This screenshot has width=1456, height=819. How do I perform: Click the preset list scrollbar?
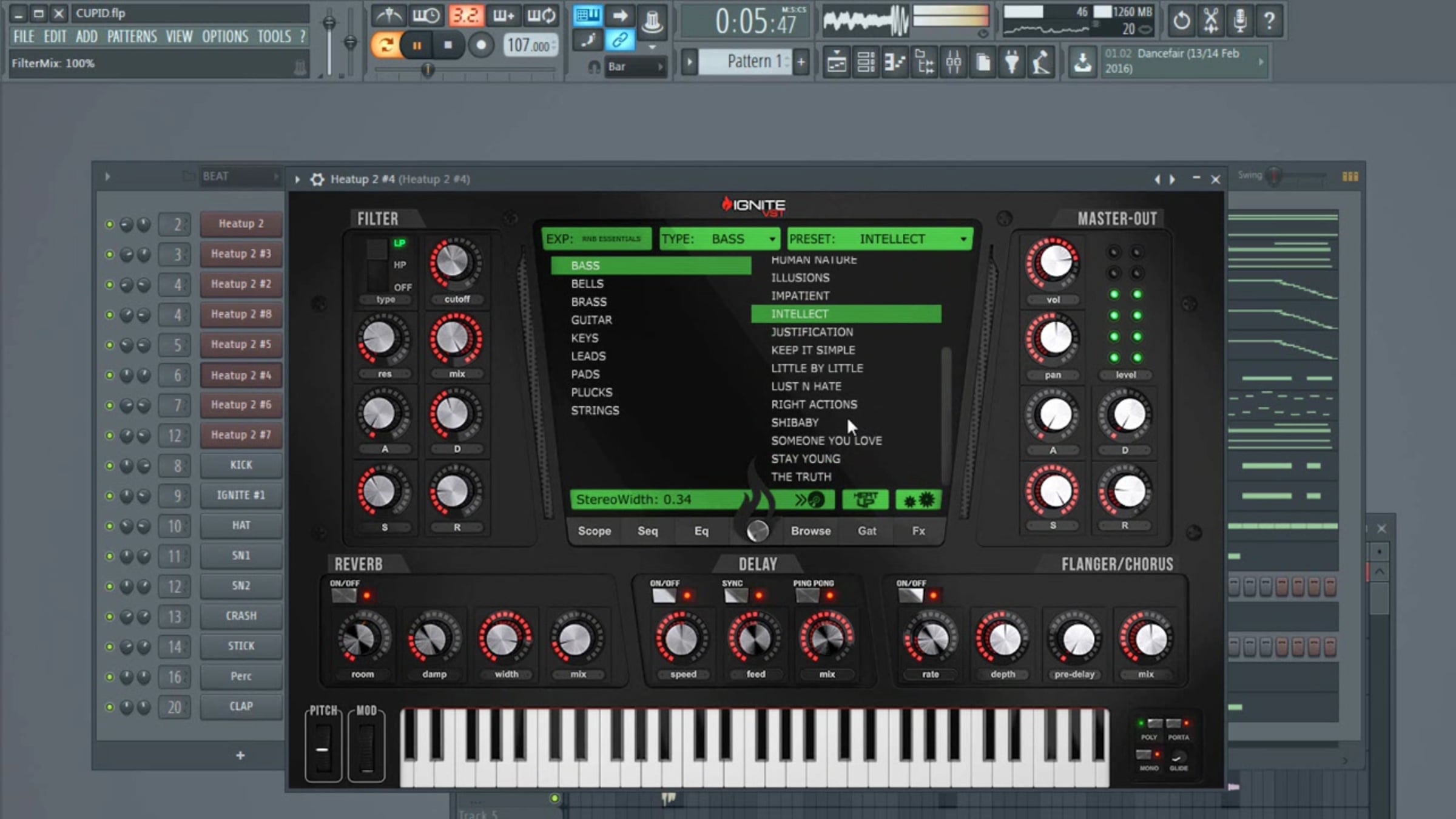tap(945, 415)
